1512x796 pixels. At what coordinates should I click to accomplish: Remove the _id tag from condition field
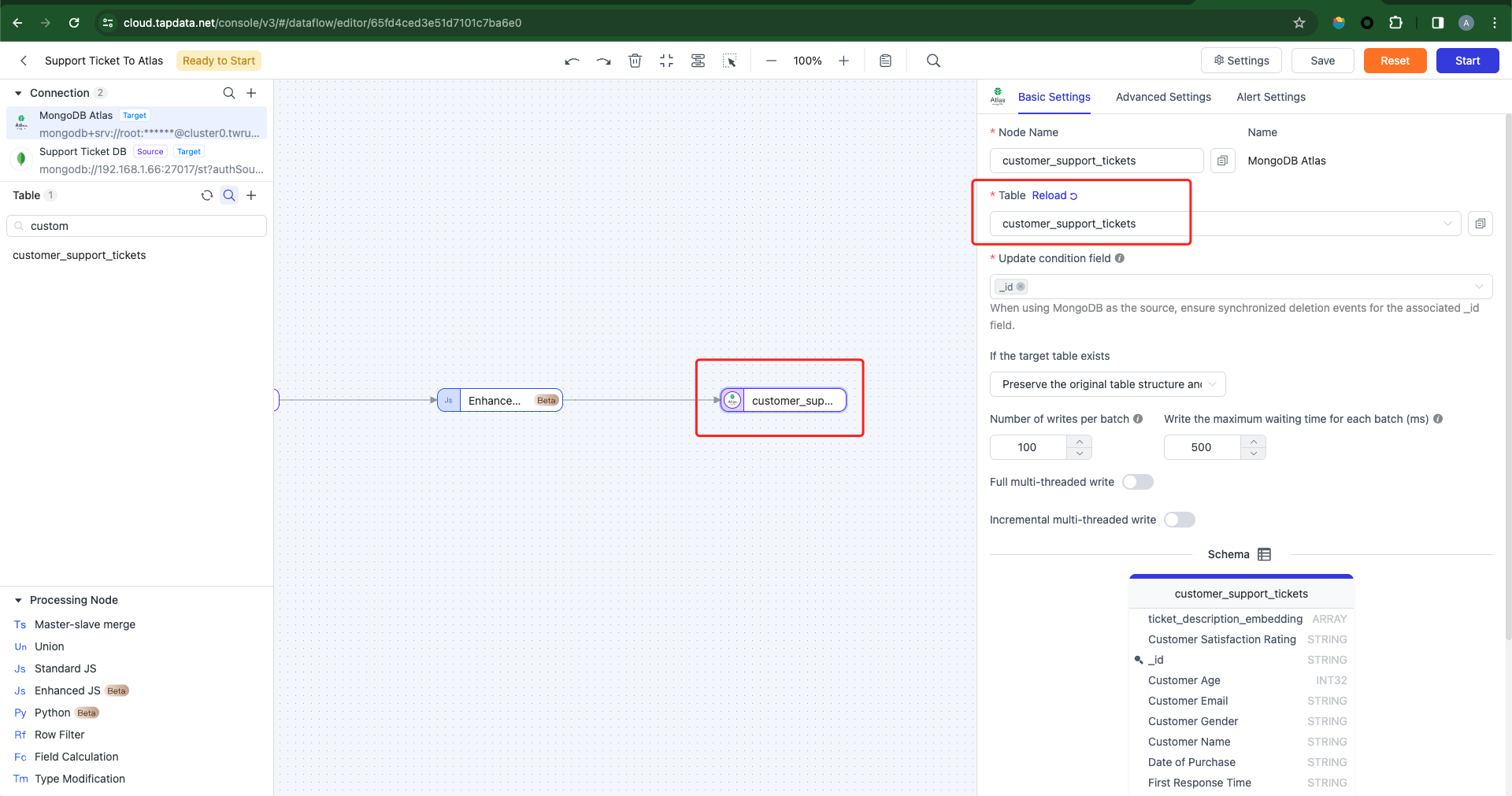1021,287
